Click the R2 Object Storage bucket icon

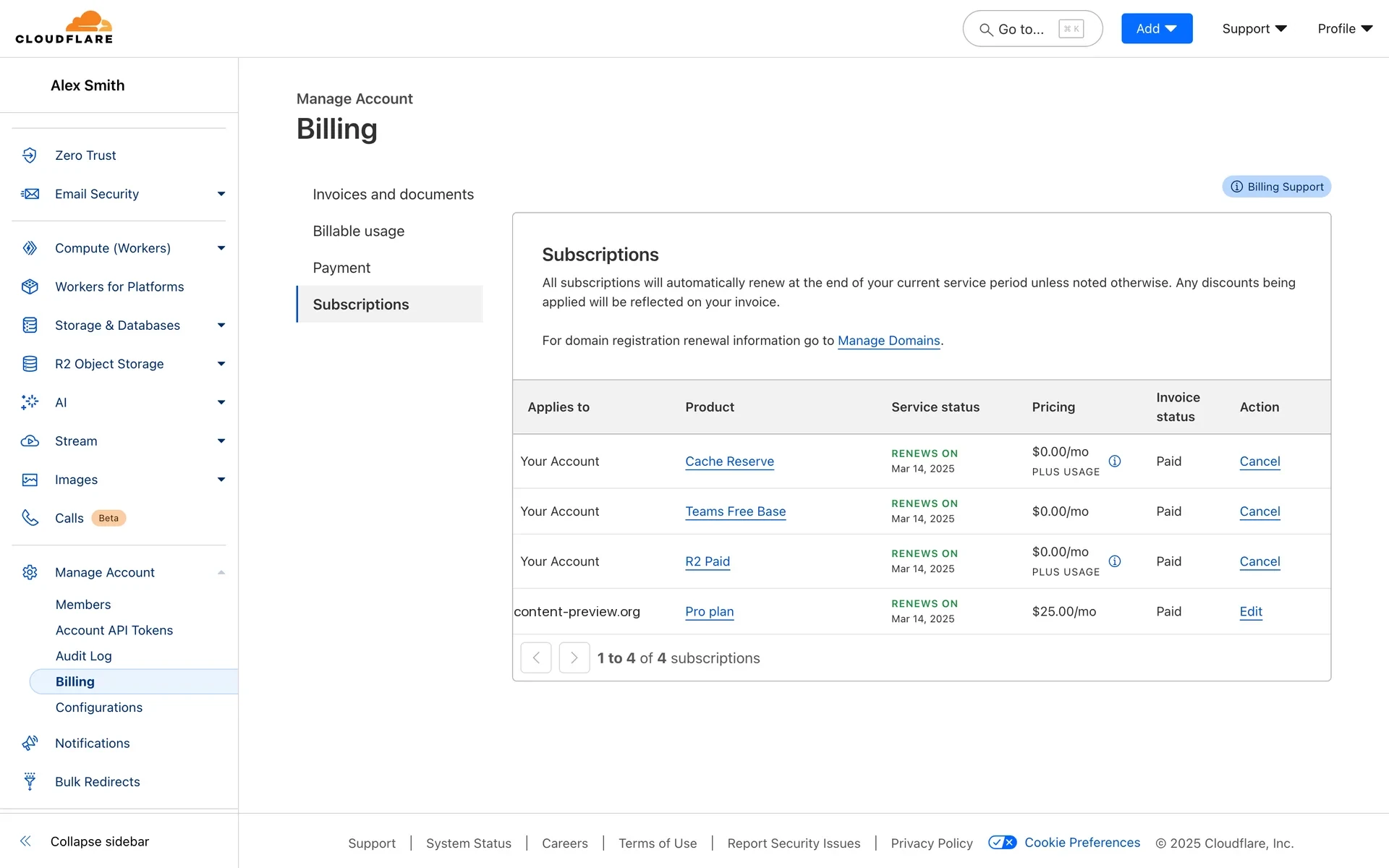(x=30, y=364)
